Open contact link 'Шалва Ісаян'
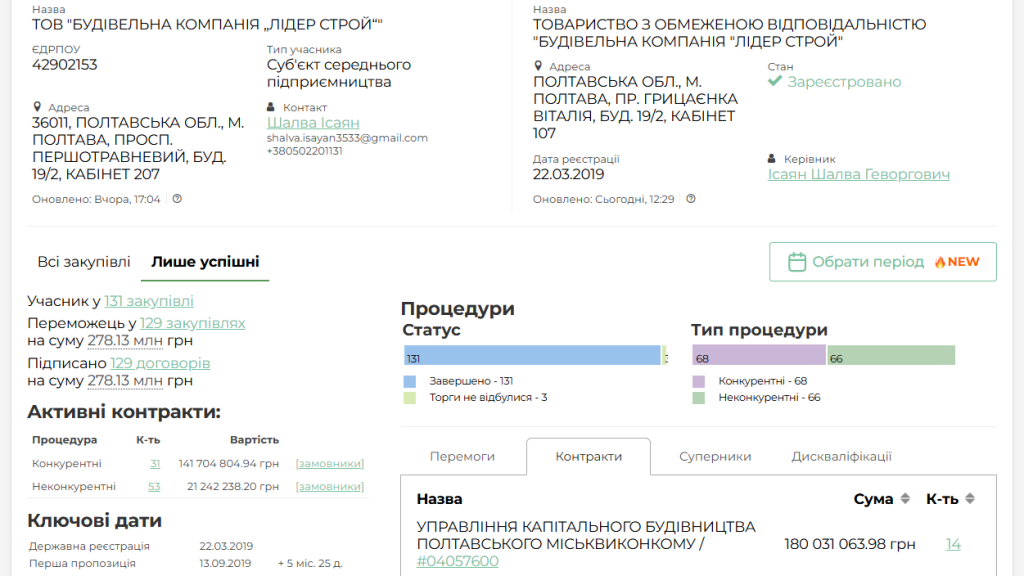The height and width of the screenshot is (576, 1024). 313,123
